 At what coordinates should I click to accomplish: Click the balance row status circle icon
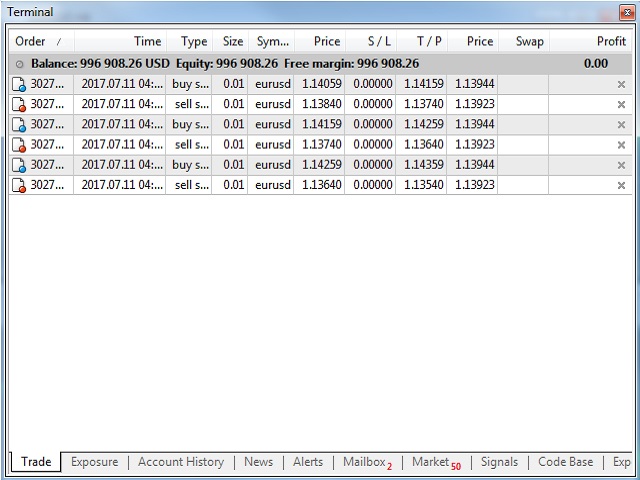(x=20, y=63)
